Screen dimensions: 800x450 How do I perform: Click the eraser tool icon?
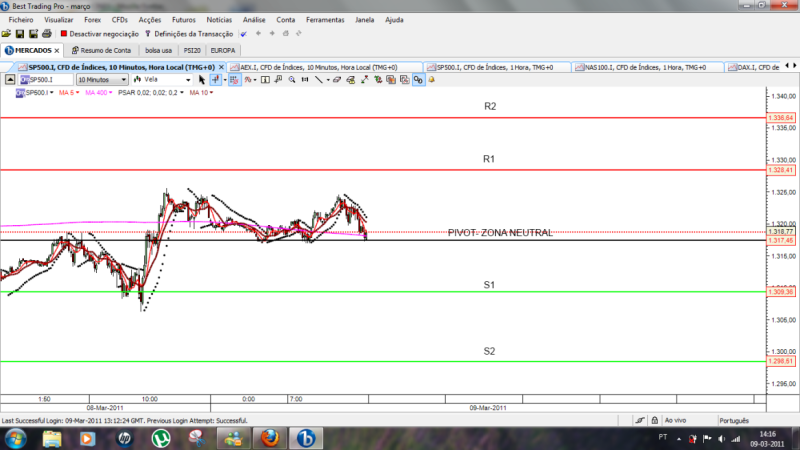[337, 80]
